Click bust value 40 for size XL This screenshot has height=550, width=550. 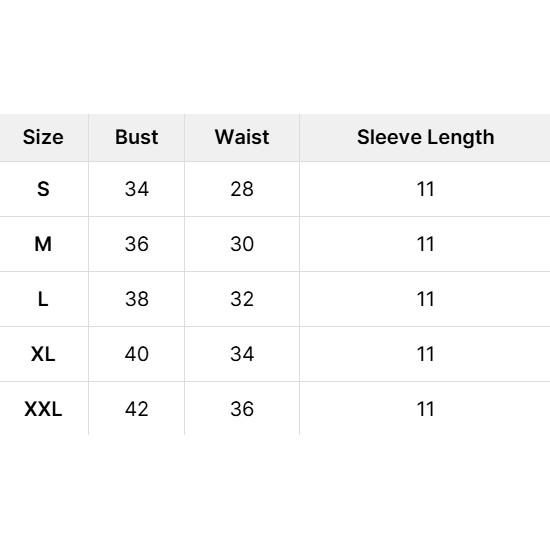click(x=137, y=354)
